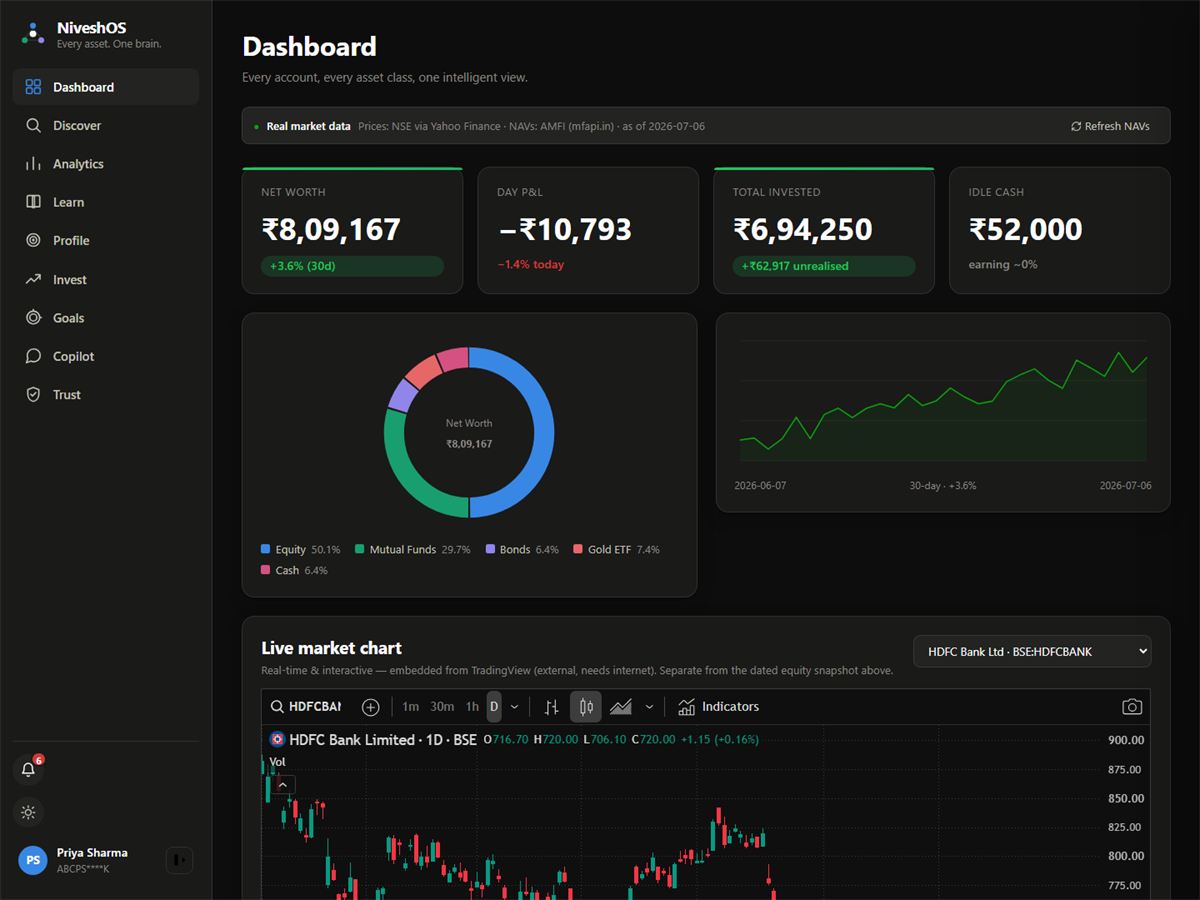Open Analytics from the sidebar
The width and height of the screenshot is (1200, 900).
tap(105, 164)
